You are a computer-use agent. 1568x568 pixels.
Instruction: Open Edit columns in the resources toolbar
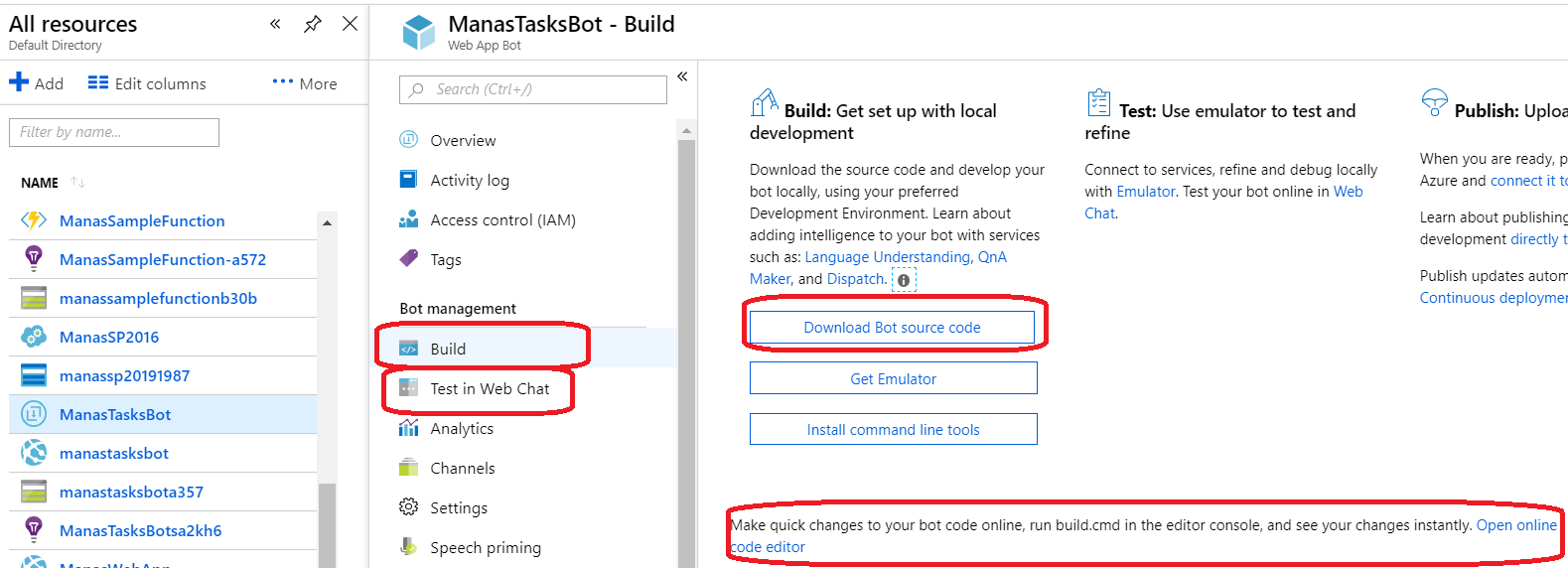click(x=147, y=83)
